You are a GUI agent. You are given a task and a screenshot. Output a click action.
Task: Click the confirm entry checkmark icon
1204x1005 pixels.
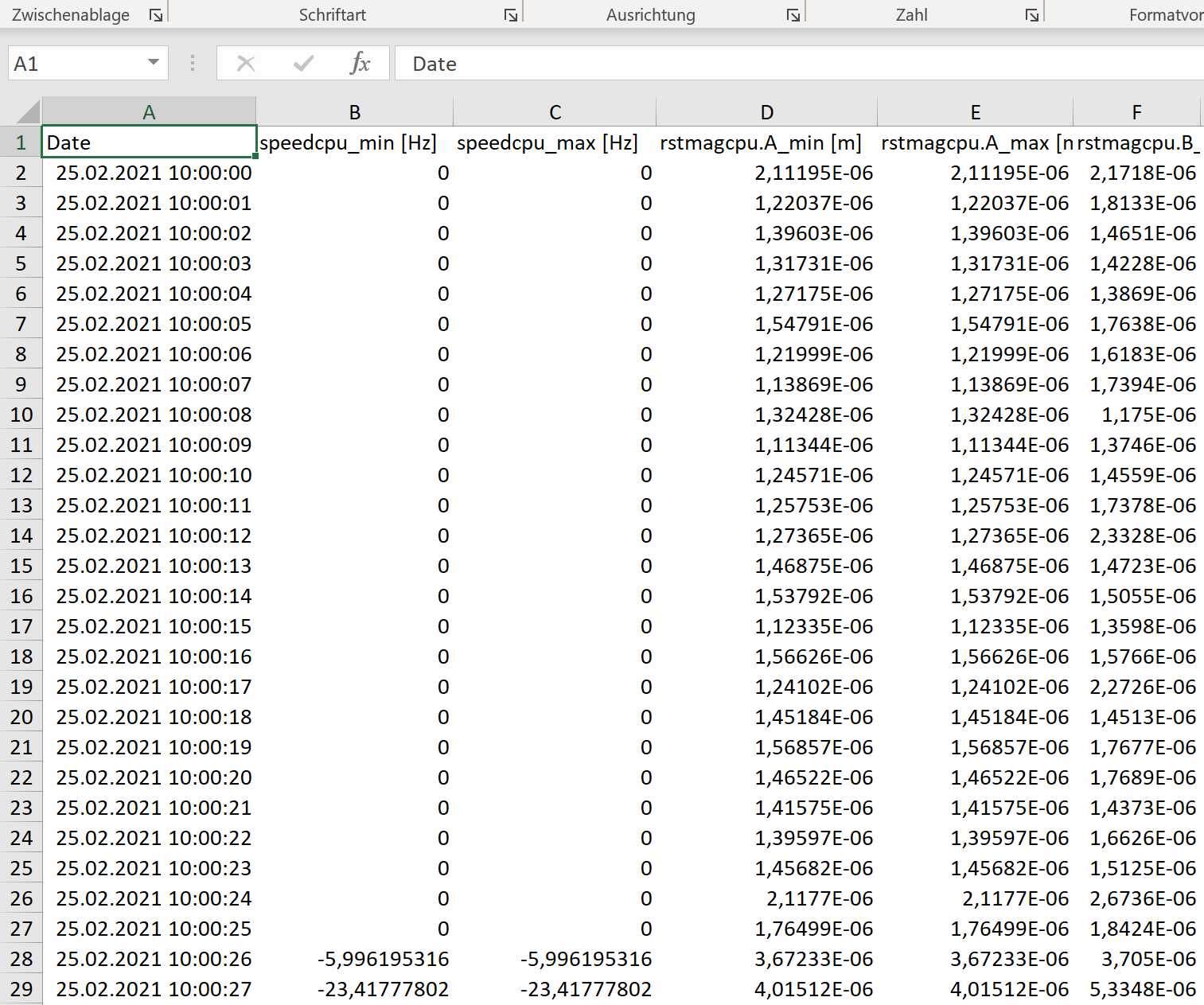303,64
